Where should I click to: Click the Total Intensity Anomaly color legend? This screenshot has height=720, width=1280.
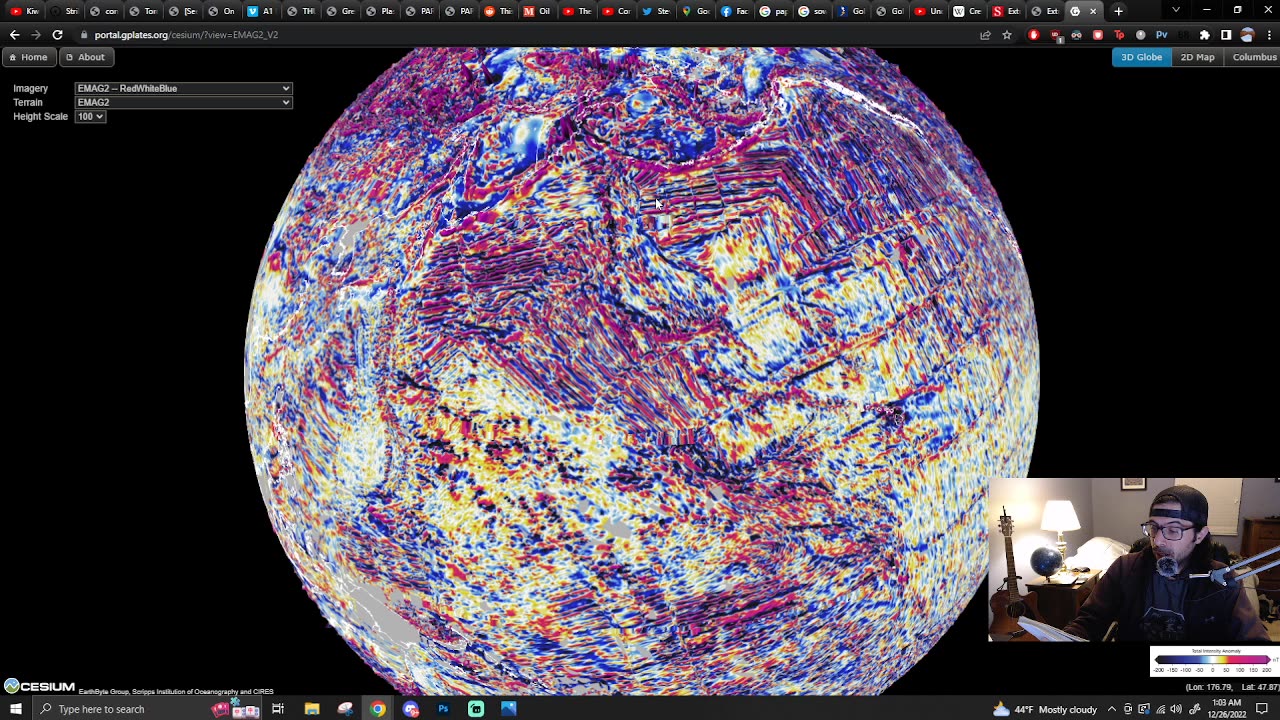click(x=1214, y=661)
